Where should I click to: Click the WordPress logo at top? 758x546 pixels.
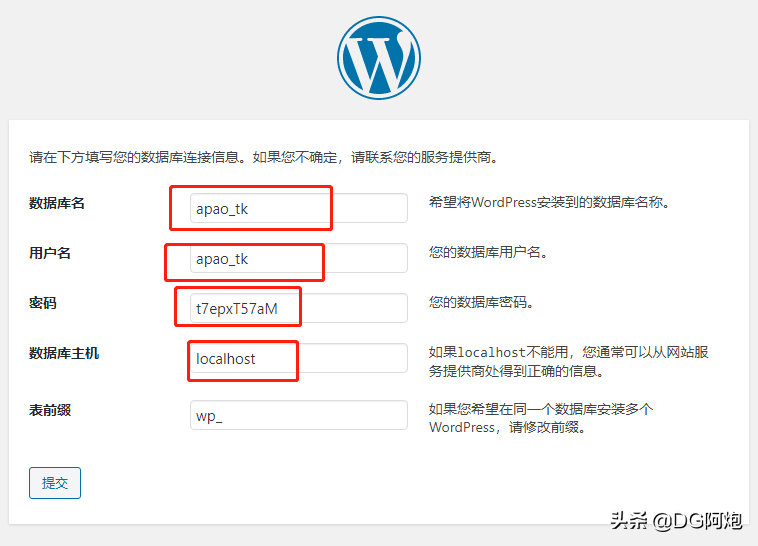pos(379,58)
